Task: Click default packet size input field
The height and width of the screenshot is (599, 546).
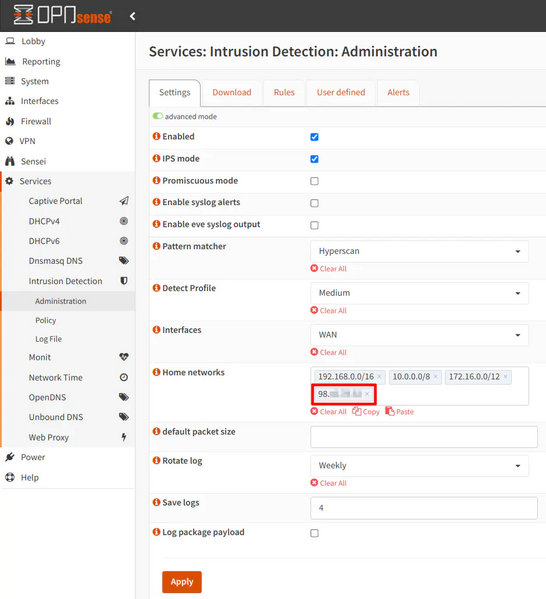Action: [x=424, y=437]
